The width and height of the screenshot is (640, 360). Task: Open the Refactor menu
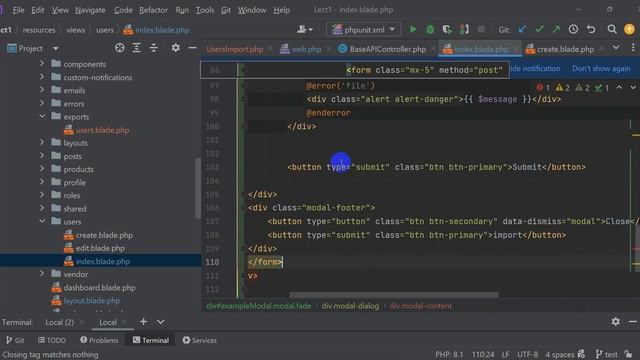(x=153, y=10)
